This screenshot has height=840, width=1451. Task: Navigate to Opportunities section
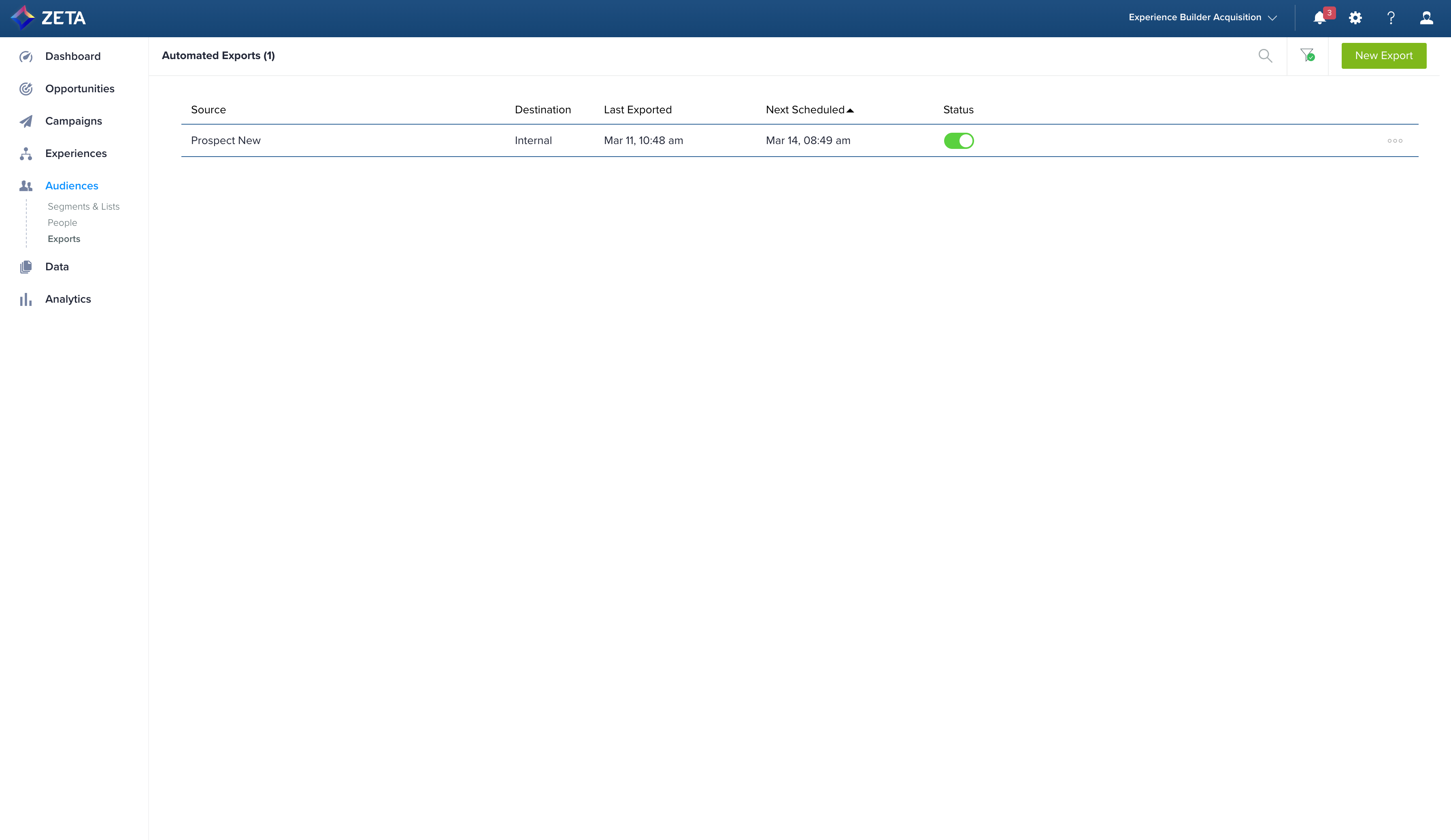[79, 89]
